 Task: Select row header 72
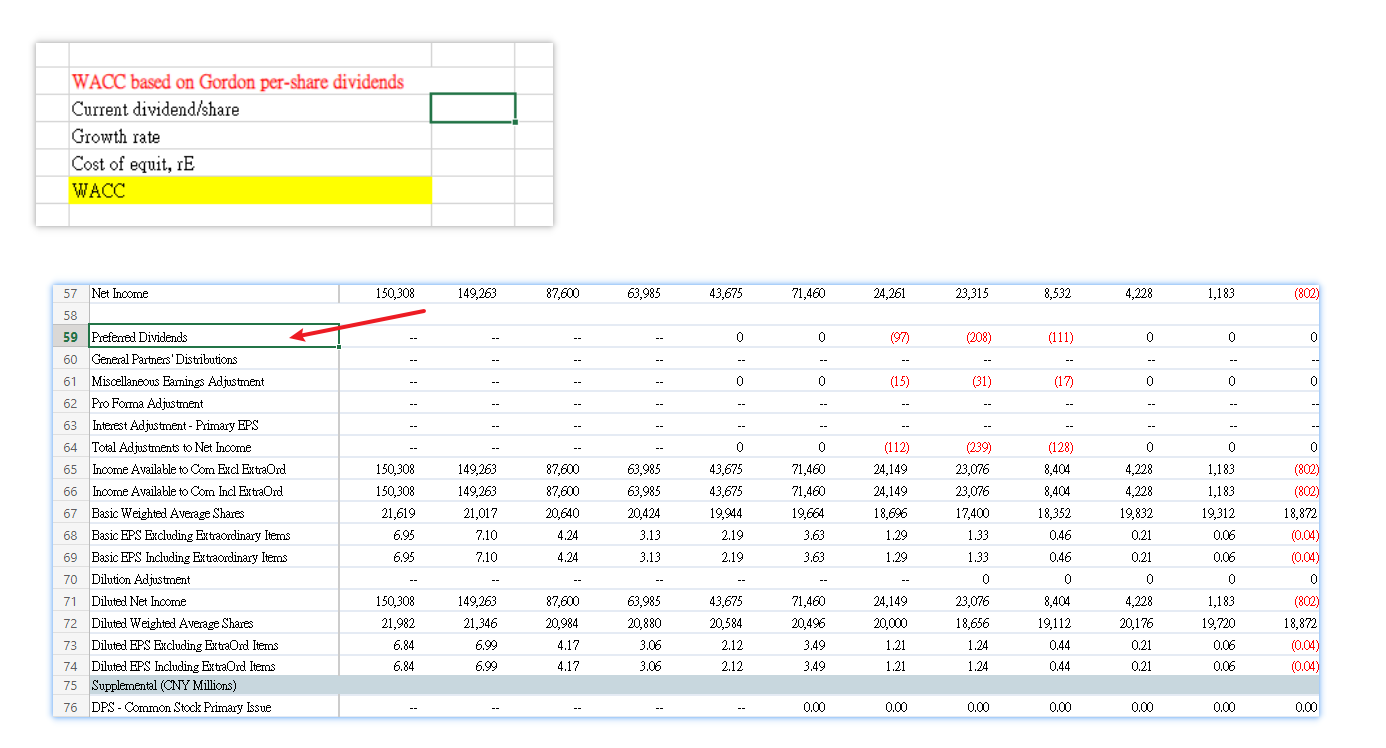70,623
